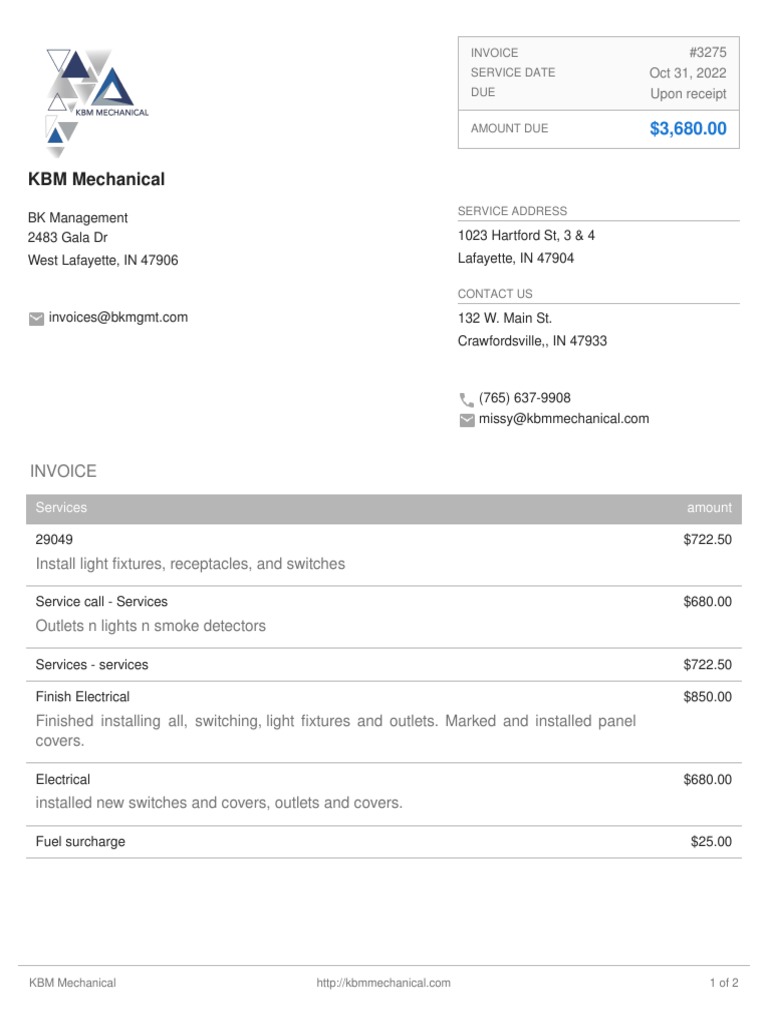Select the Fuel surcharge line item
This screenshot has width=768, height=1024.
[x=81, y=842]
